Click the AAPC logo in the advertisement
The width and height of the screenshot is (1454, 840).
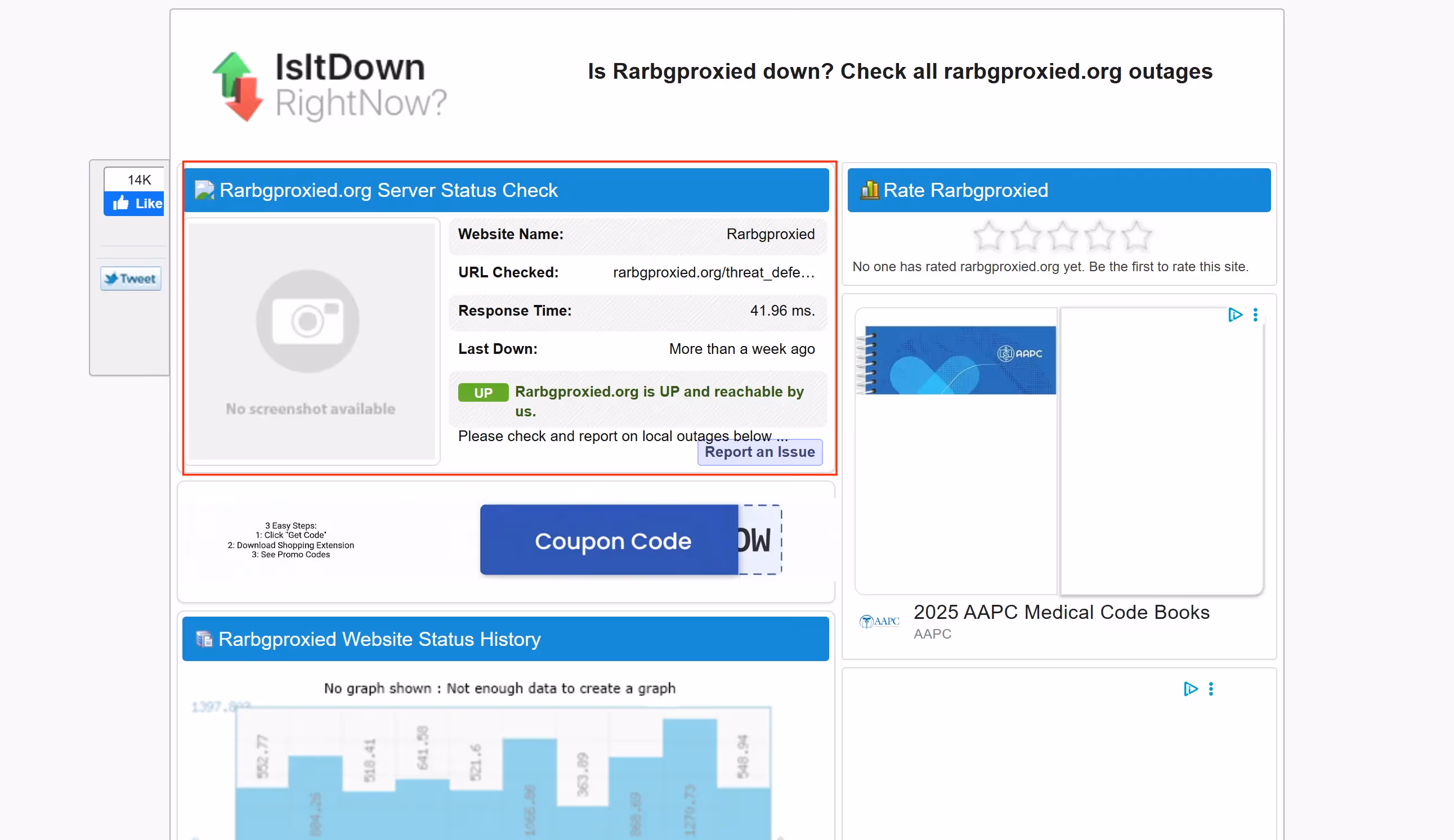tap(878, 621)
